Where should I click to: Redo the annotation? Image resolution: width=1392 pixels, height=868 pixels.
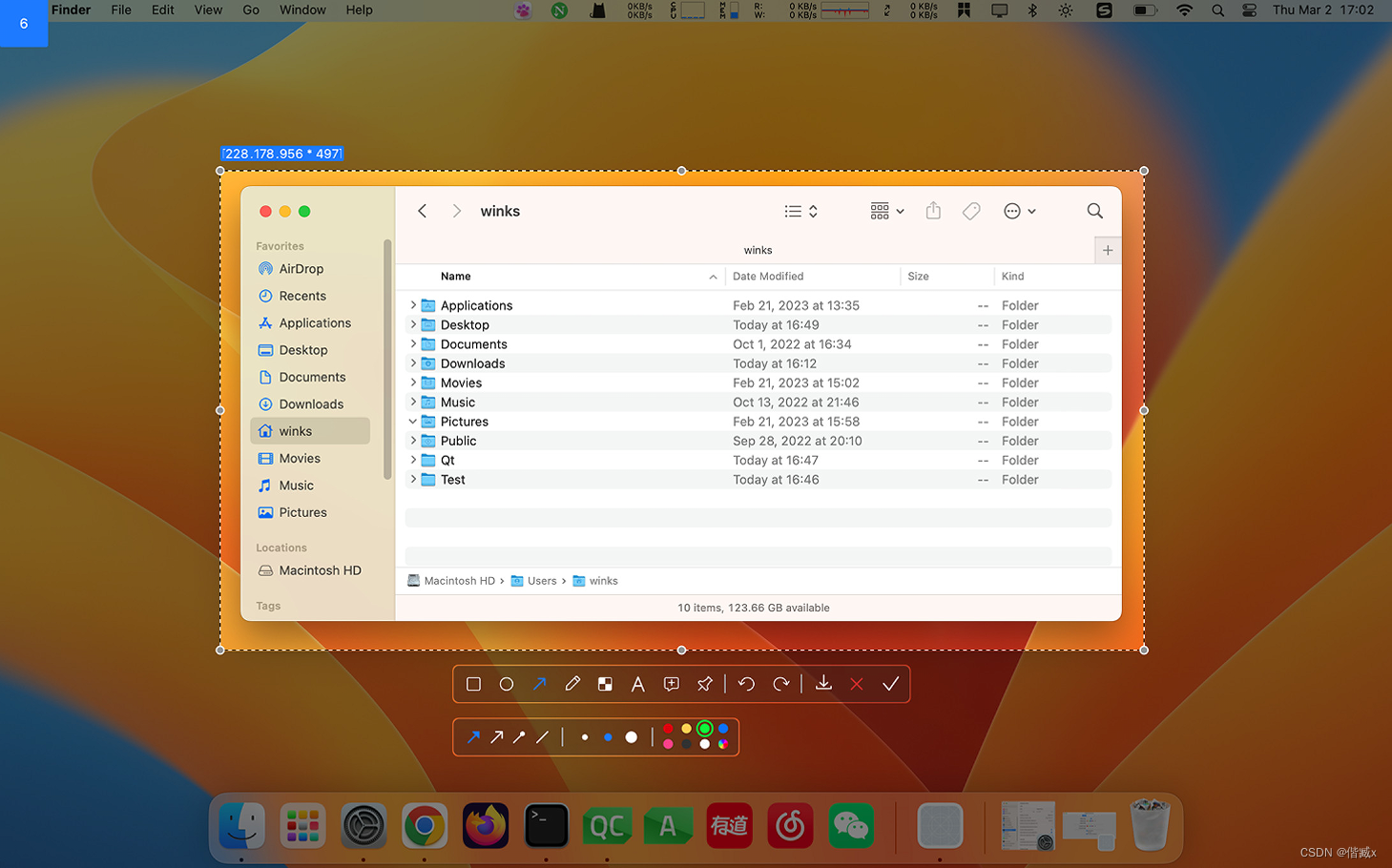pyautogui.click(x=780, y=684)
